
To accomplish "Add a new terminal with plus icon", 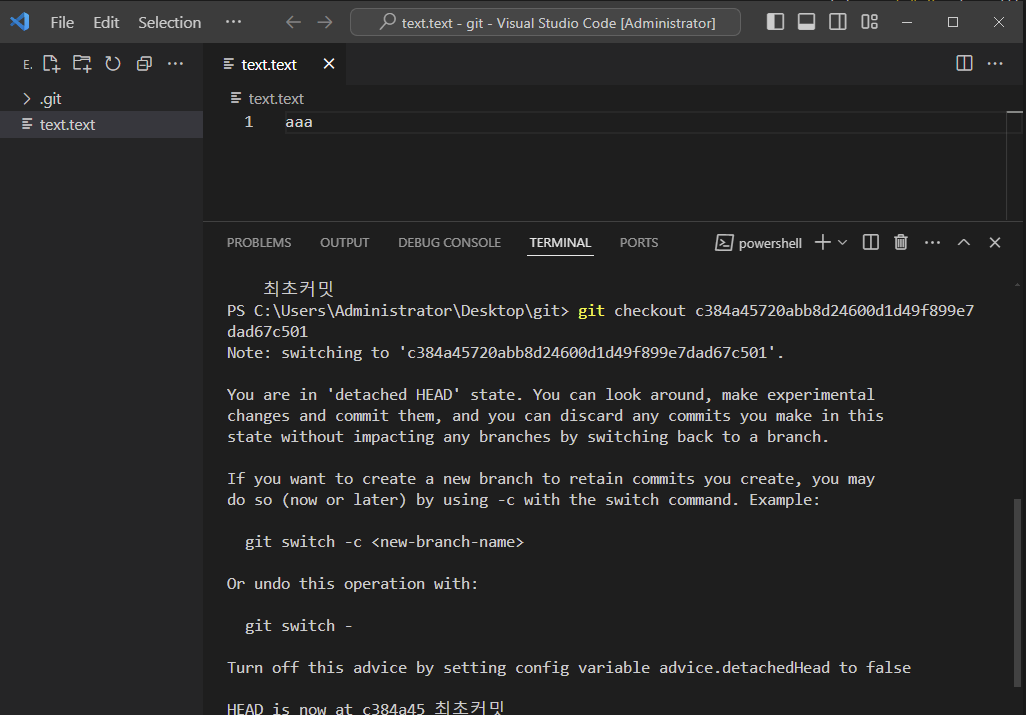I will coord(822,243).
